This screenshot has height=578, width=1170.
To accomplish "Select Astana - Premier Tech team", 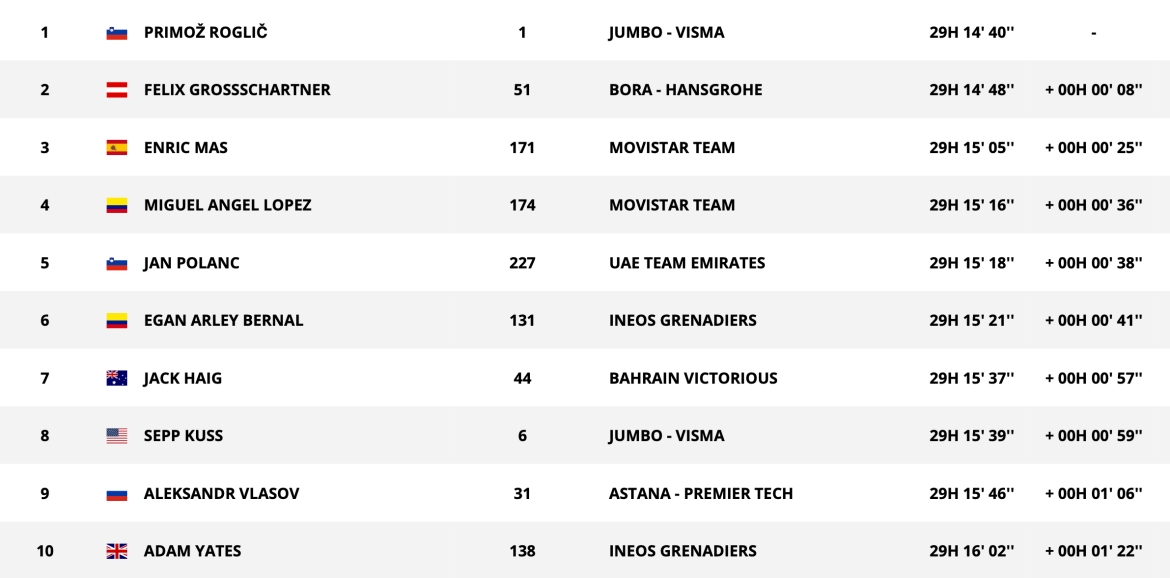I will 700,494.
